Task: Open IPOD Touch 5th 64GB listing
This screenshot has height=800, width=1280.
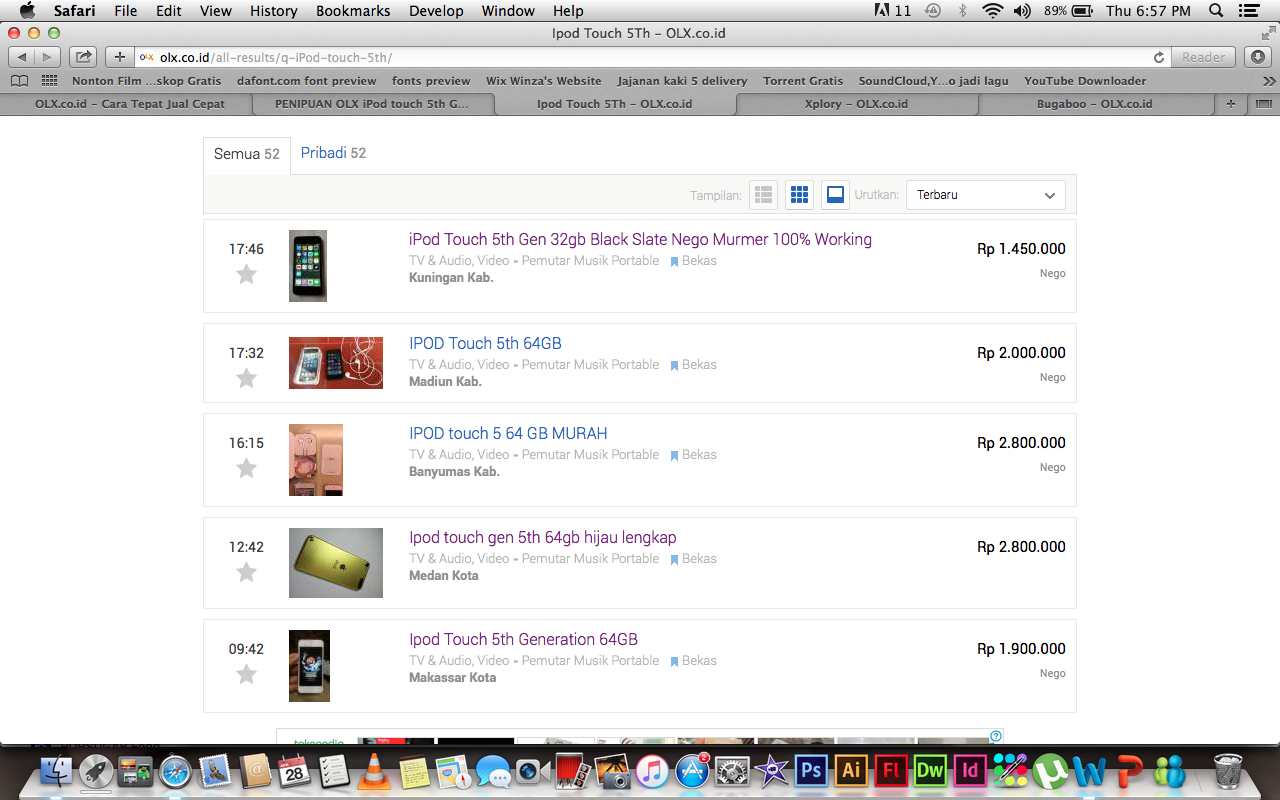Action: (x=485, y=343)
